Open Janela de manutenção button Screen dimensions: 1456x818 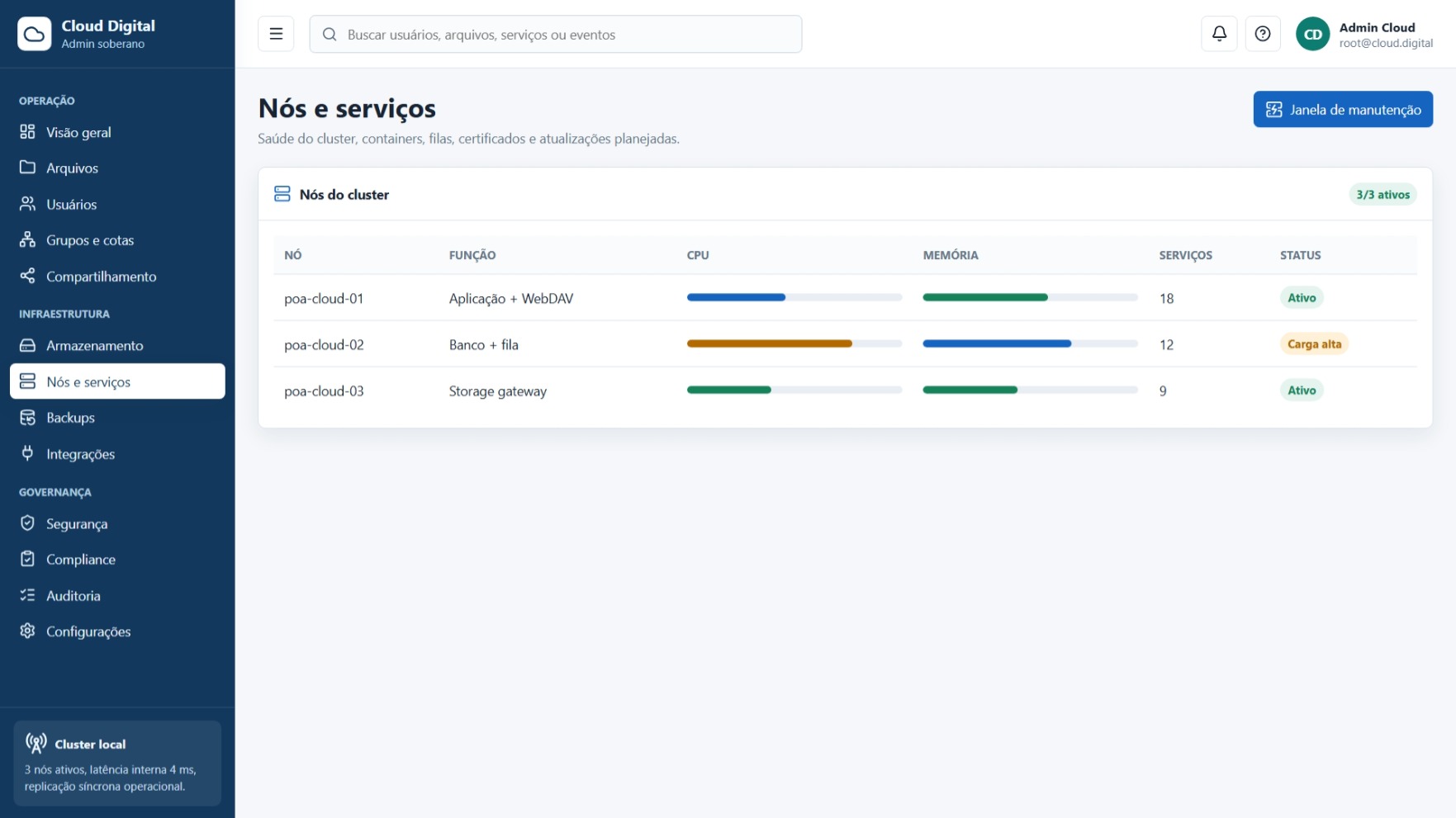click(1343, 109)
